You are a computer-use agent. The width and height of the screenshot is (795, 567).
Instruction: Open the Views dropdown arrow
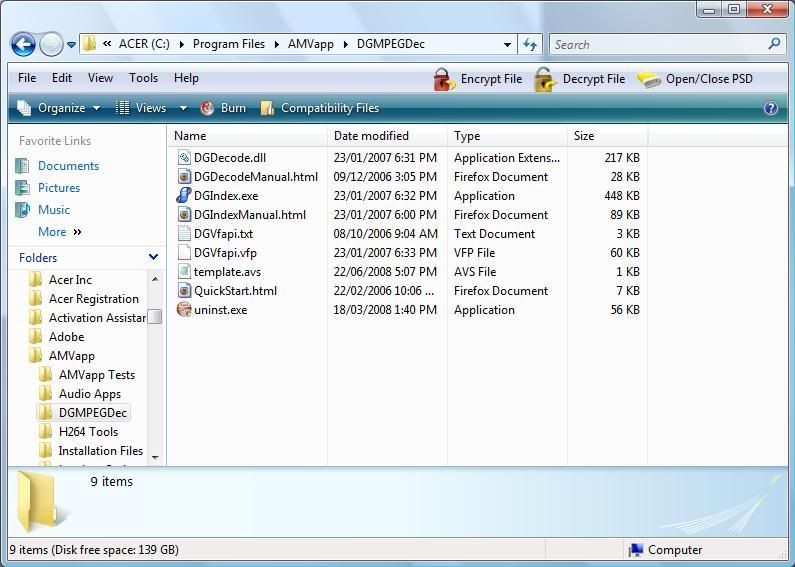[x=184, y=108]
